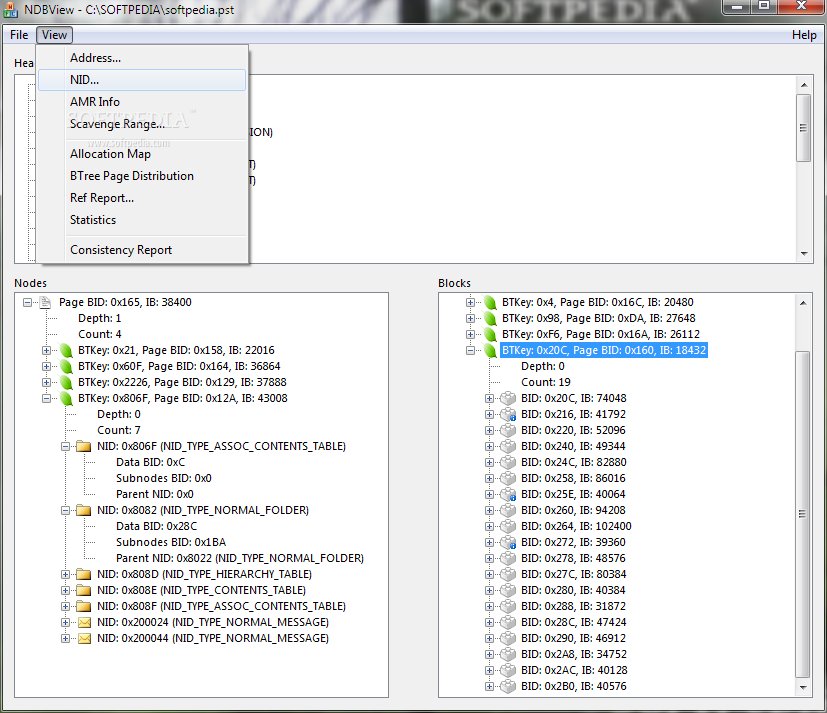Screen dimensions: 827x713
Task: Click block icon of BID 0x25E
Action: (x=508, y=494)
